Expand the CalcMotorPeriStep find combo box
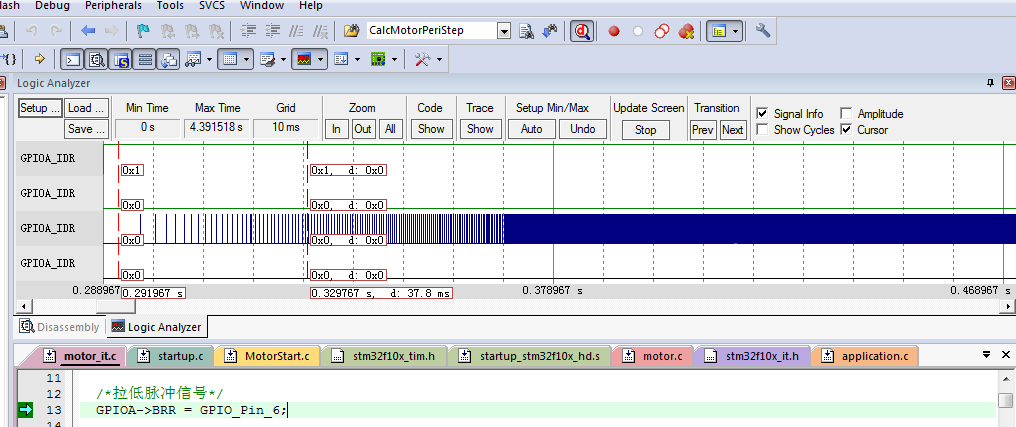 [x=505, y=30]
